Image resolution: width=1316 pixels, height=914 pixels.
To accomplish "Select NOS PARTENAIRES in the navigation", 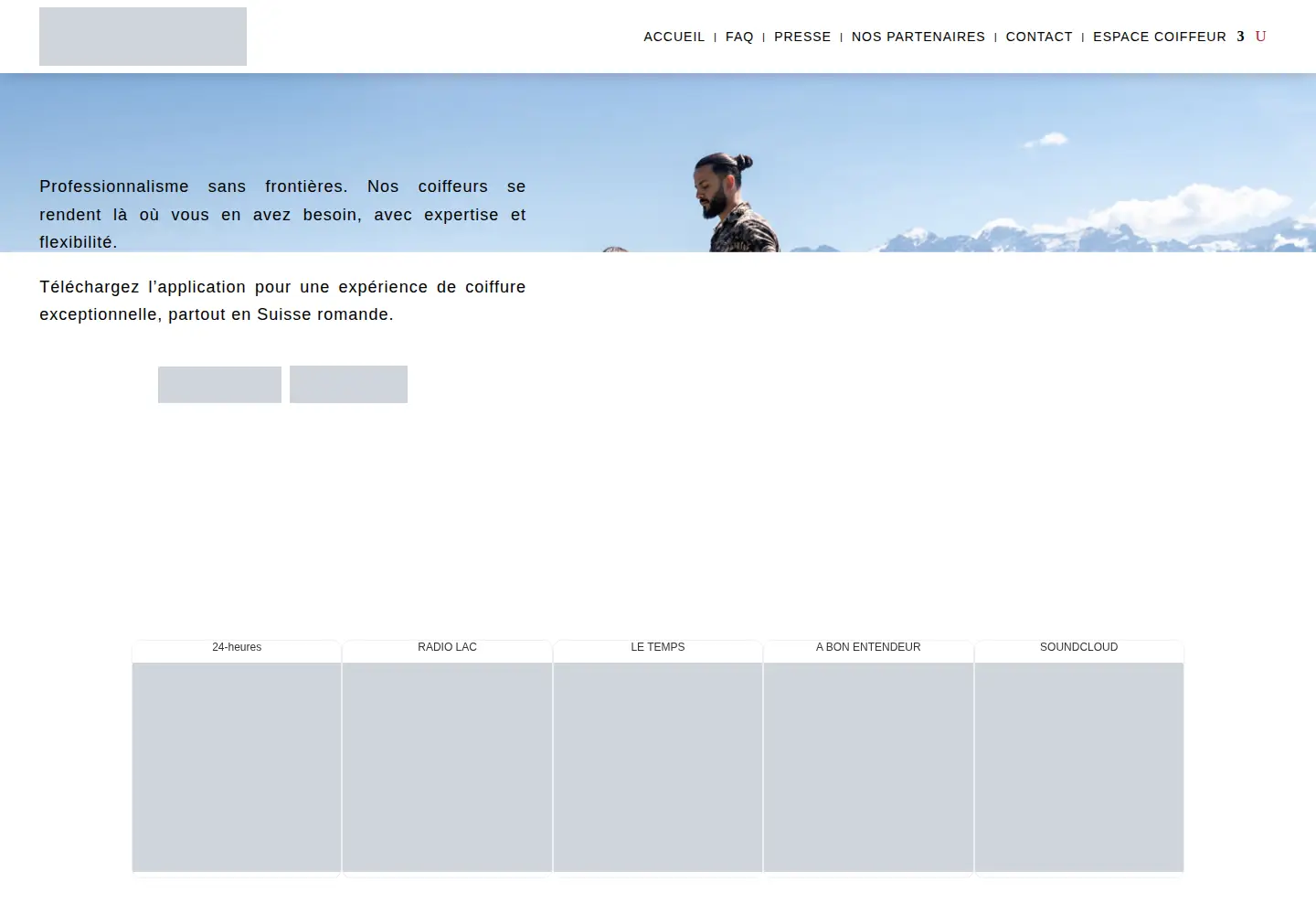I will tap(918, 37).
